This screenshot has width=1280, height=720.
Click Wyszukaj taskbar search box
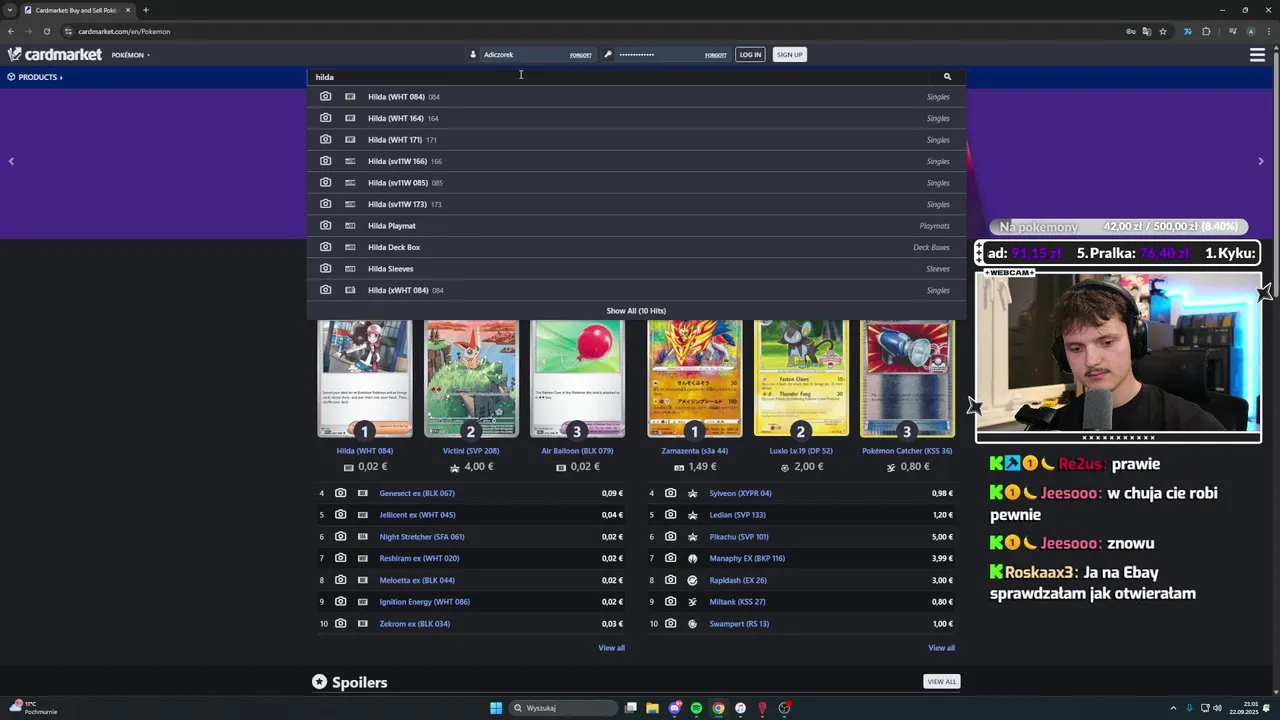click(x=563, y=708)
